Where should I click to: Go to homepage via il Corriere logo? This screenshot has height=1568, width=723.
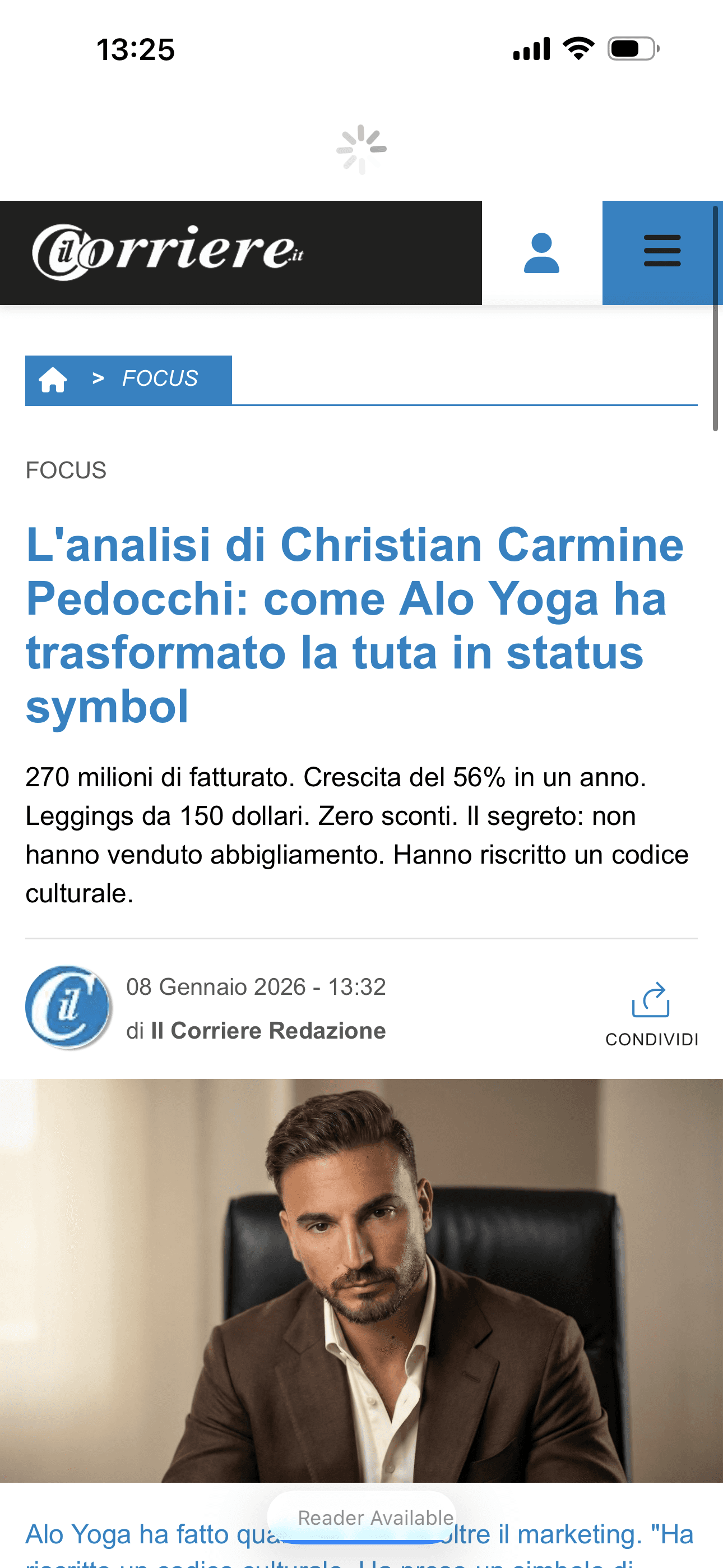click(168, 252)
